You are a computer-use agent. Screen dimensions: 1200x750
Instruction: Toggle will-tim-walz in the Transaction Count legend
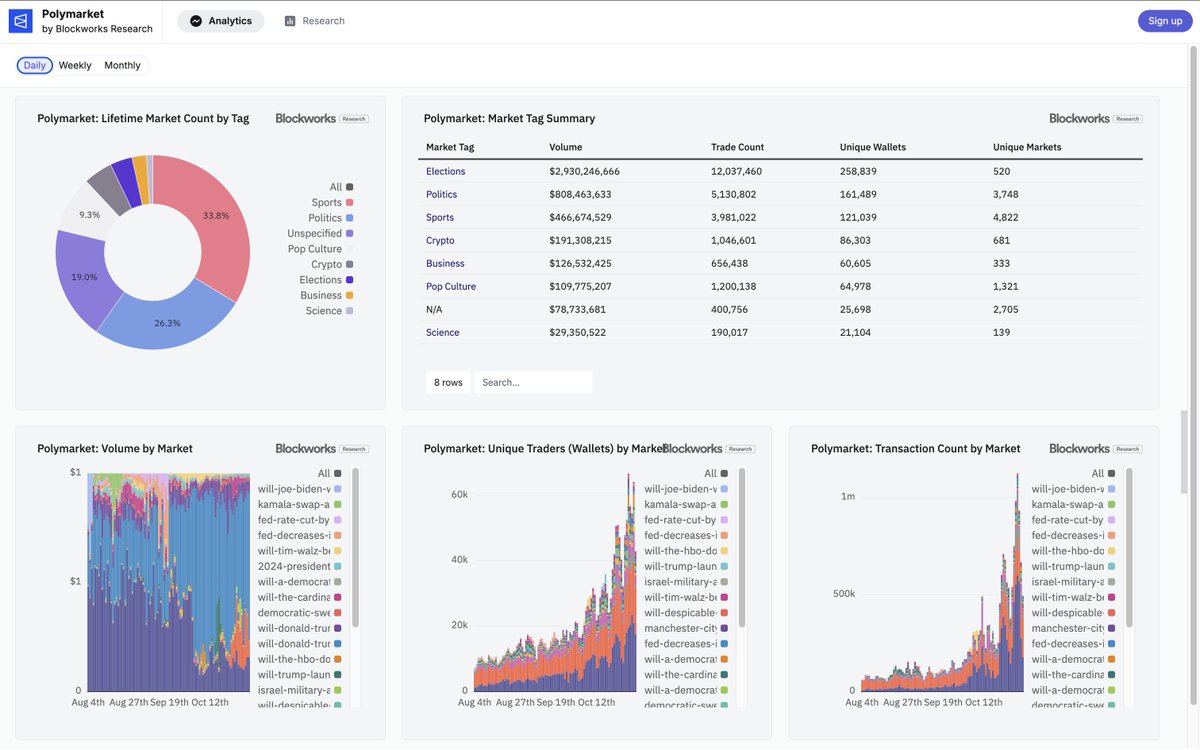pos(1074,597)
